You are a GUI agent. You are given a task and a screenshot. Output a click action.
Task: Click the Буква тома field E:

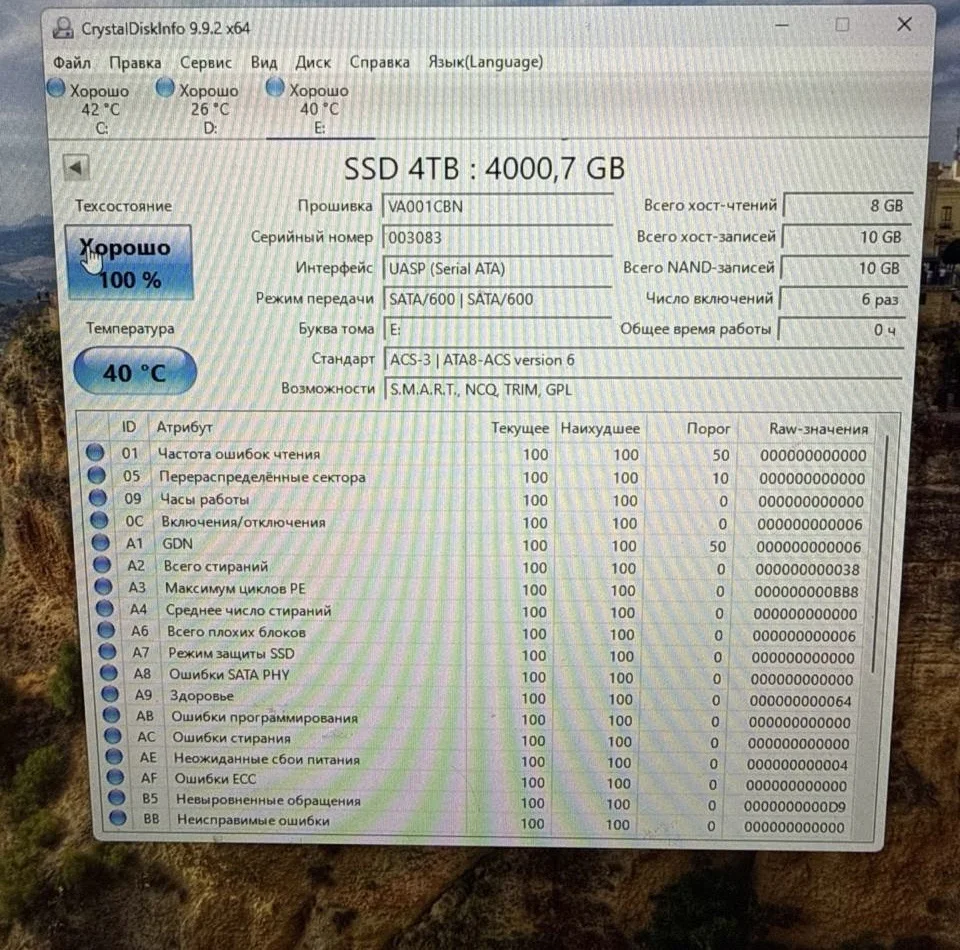click(x=497, y=330)
